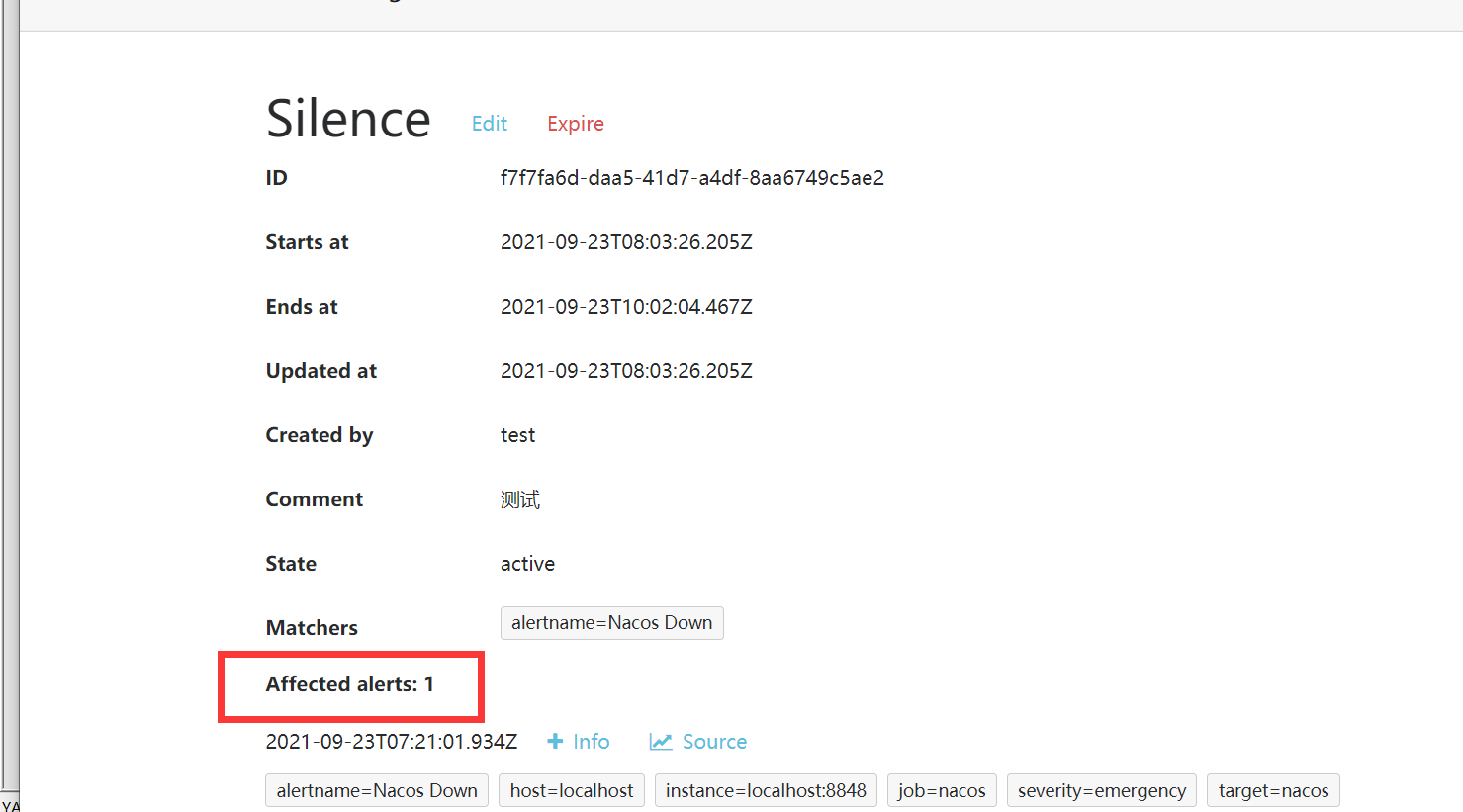Viewport: 1463px width, 812px height.
Task: Select the target=nacos label tag
Action: click(x=1273, y=790)
